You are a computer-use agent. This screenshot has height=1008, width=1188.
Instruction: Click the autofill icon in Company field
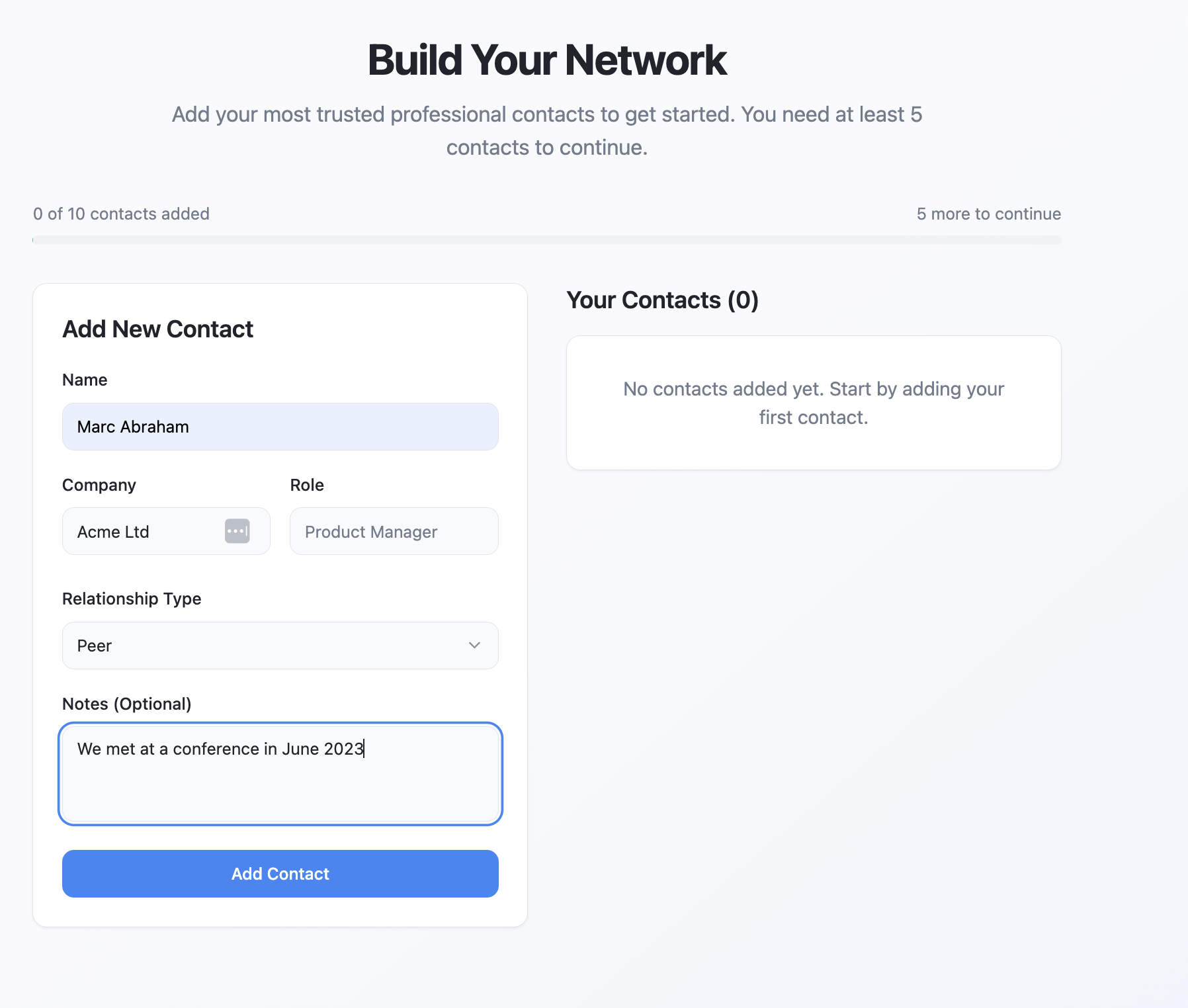click(x=237, y=531)
